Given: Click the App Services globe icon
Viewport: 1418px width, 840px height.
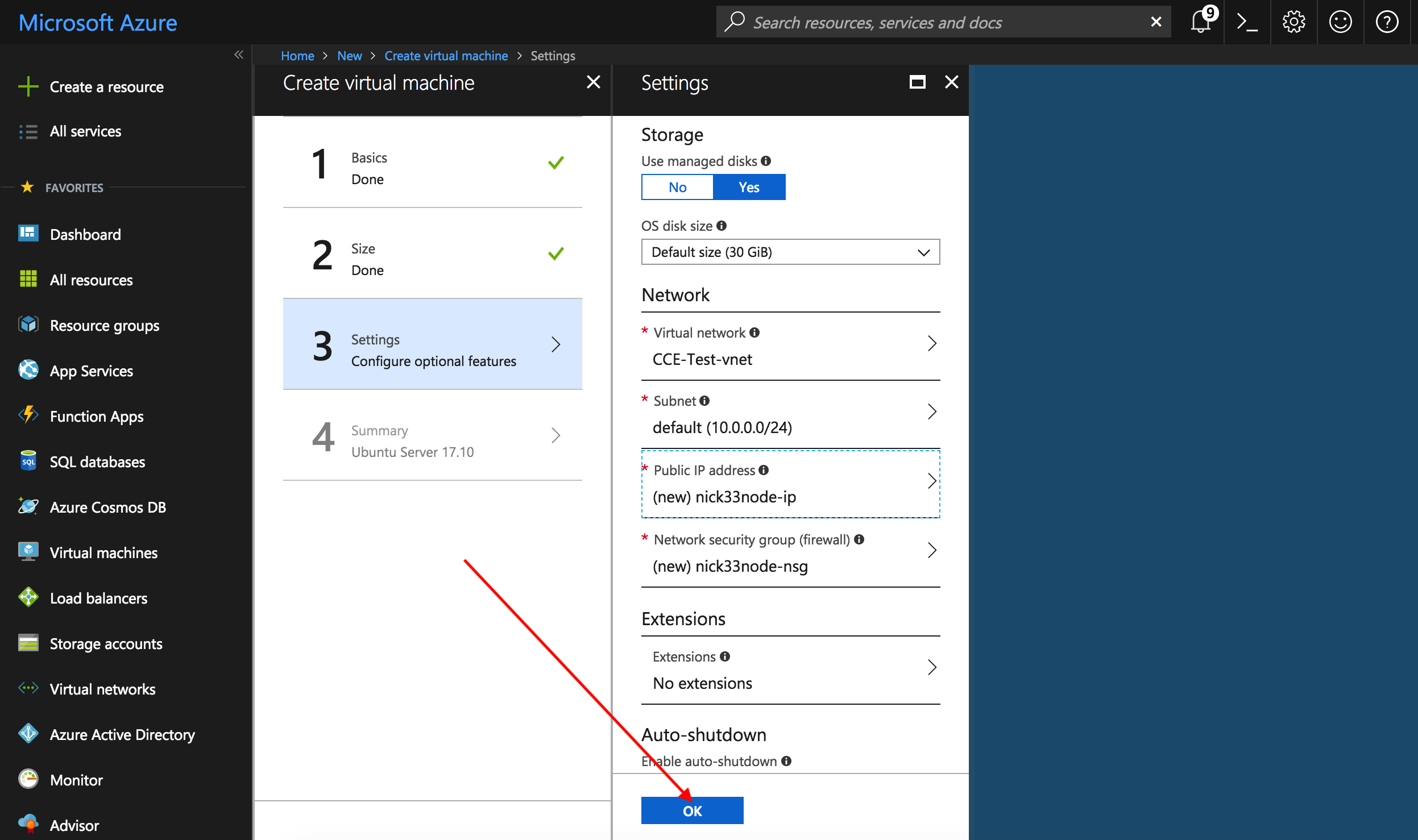Looking at the screenshot, I should point(28,370).
